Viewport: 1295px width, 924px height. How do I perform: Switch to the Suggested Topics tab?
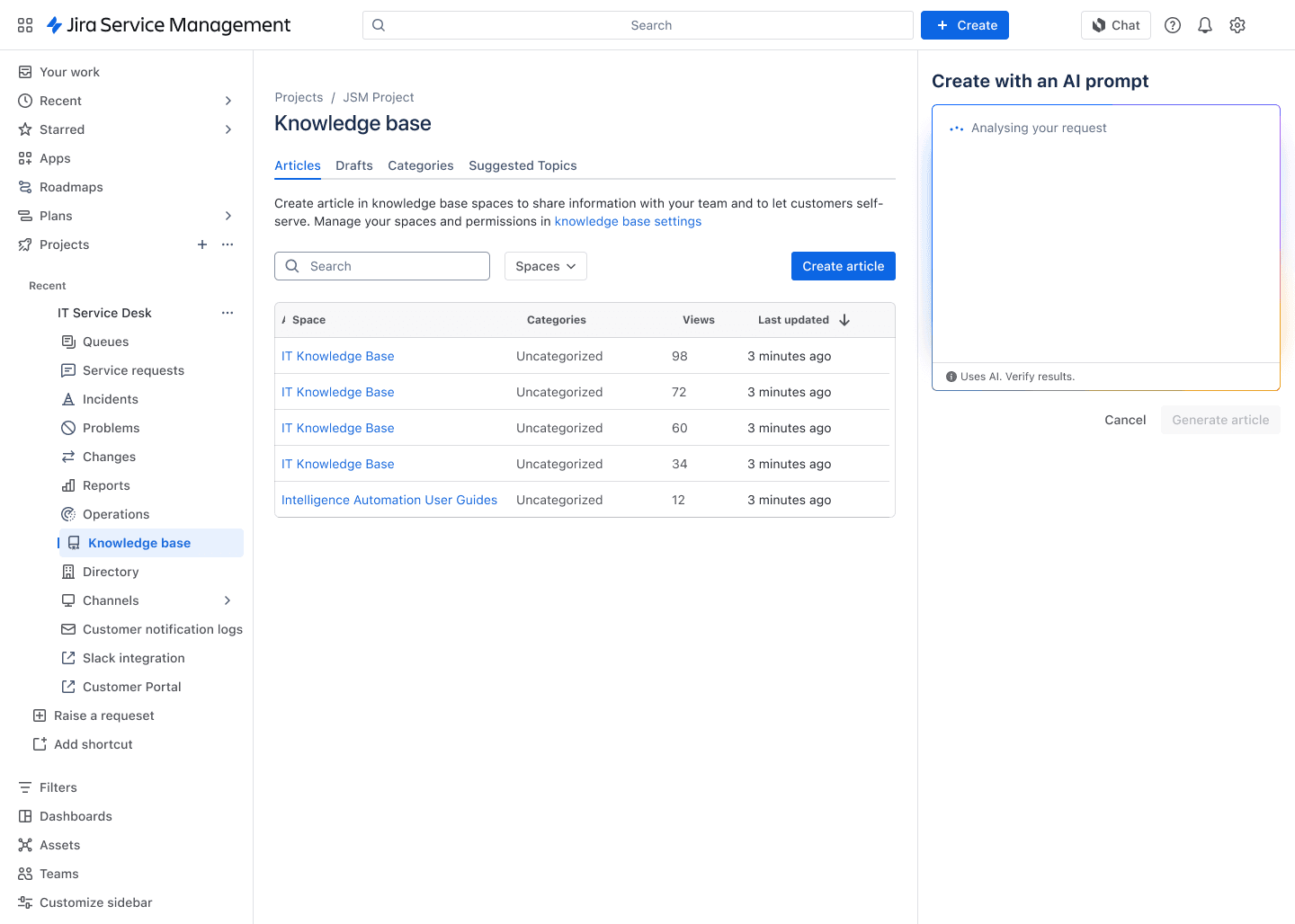522,165
